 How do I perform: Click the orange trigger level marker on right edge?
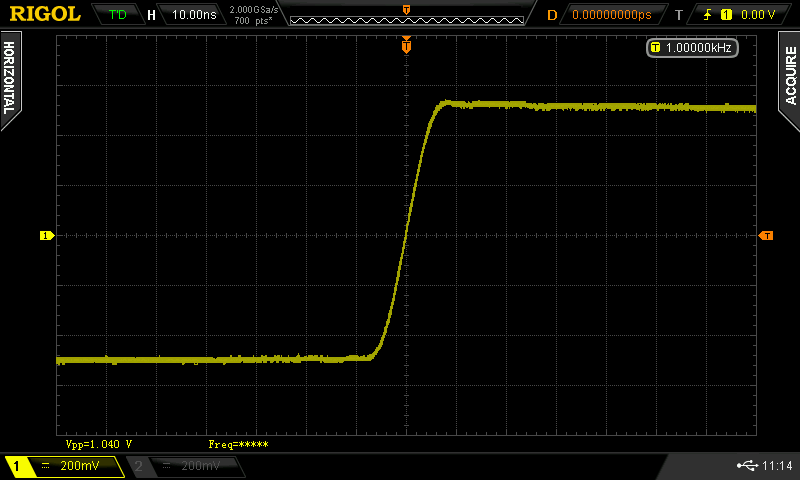tap(766, 235)
